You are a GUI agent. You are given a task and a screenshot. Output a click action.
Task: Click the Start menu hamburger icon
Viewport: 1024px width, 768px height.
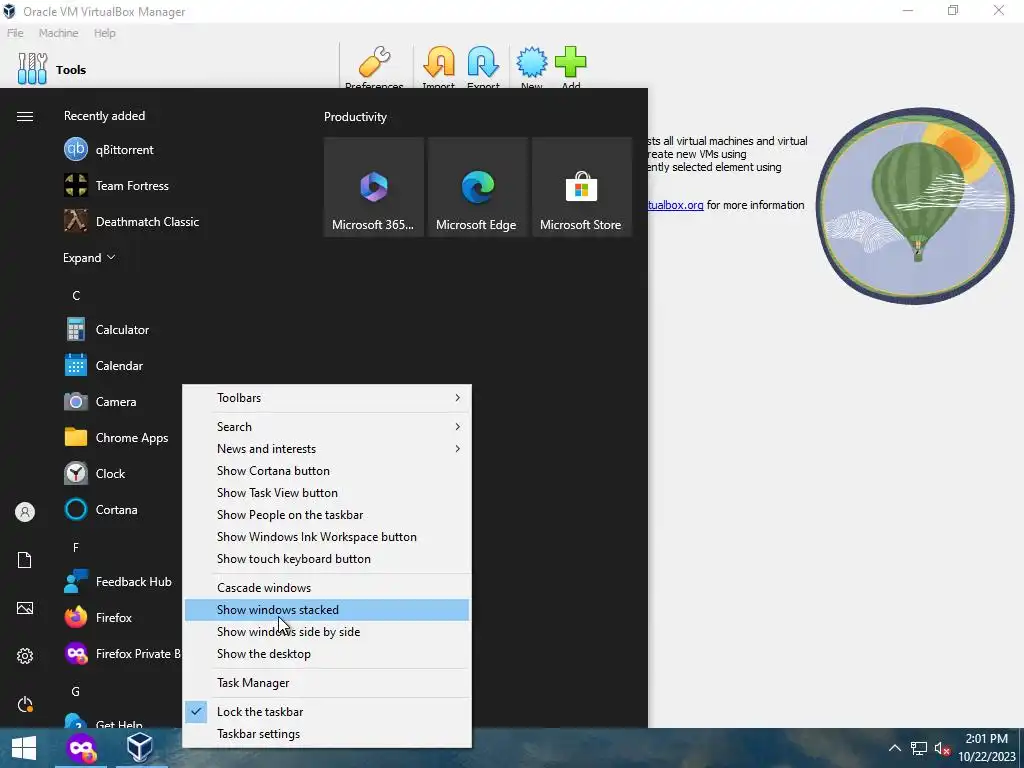[x=25, y=116]
